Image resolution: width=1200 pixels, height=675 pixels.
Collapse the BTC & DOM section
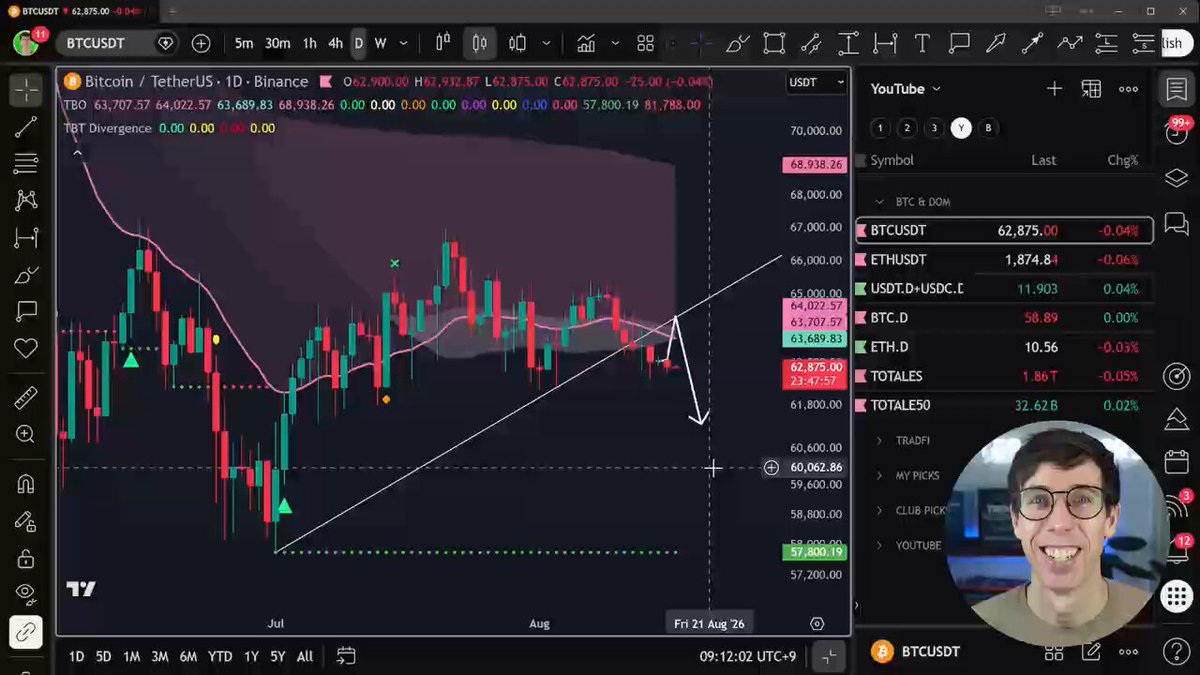coord(880,202)
